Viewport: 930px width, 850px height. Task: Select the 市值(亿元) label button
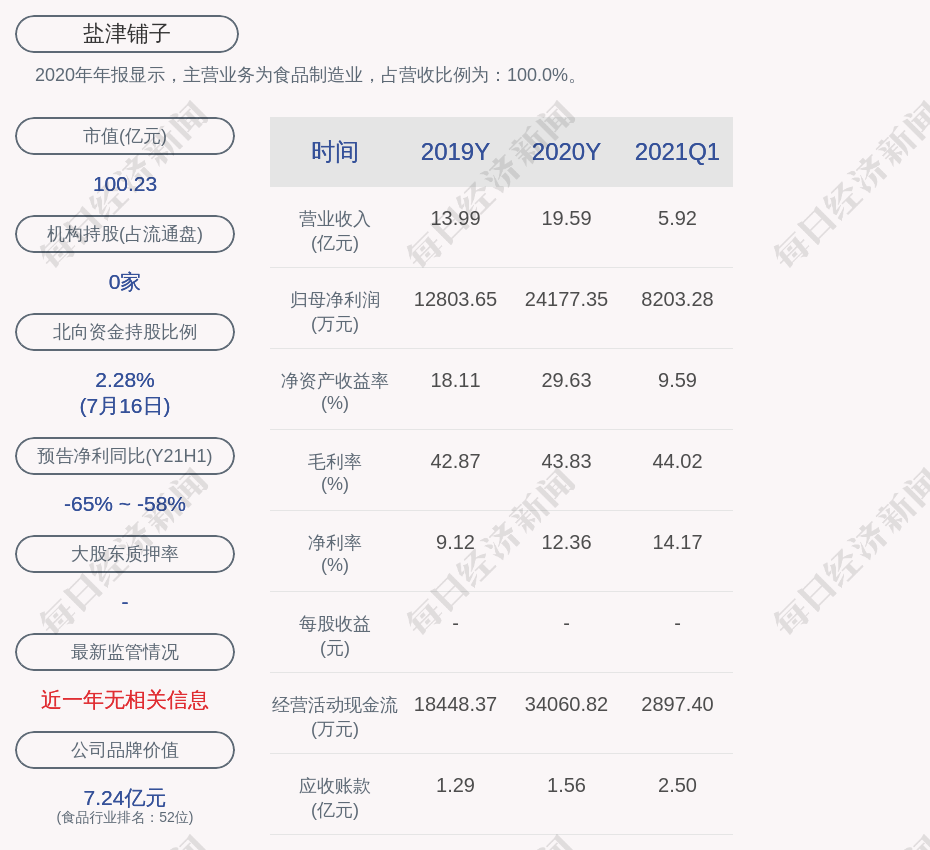click(125, 136)
